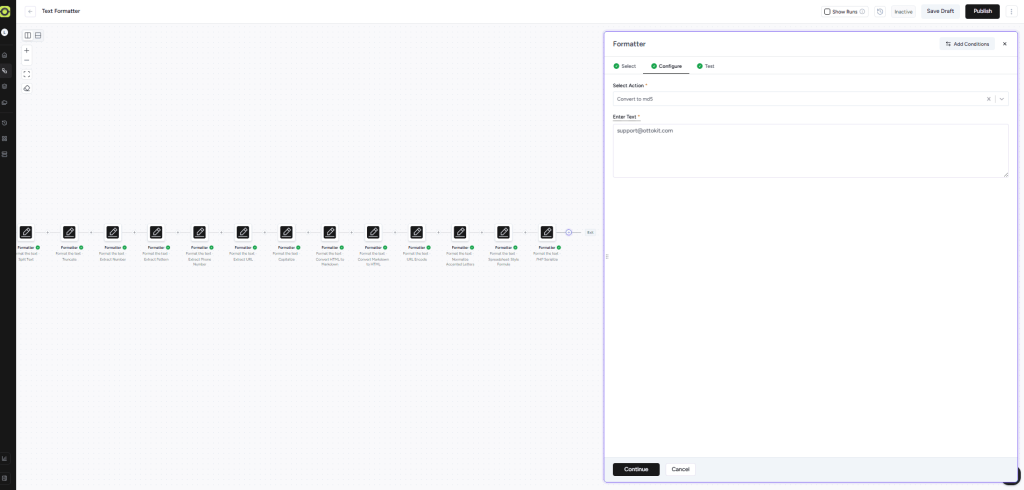Screen dimensions: 1024x490
Task: Click the back arrow beside Text Formatter
Action: 30,11
